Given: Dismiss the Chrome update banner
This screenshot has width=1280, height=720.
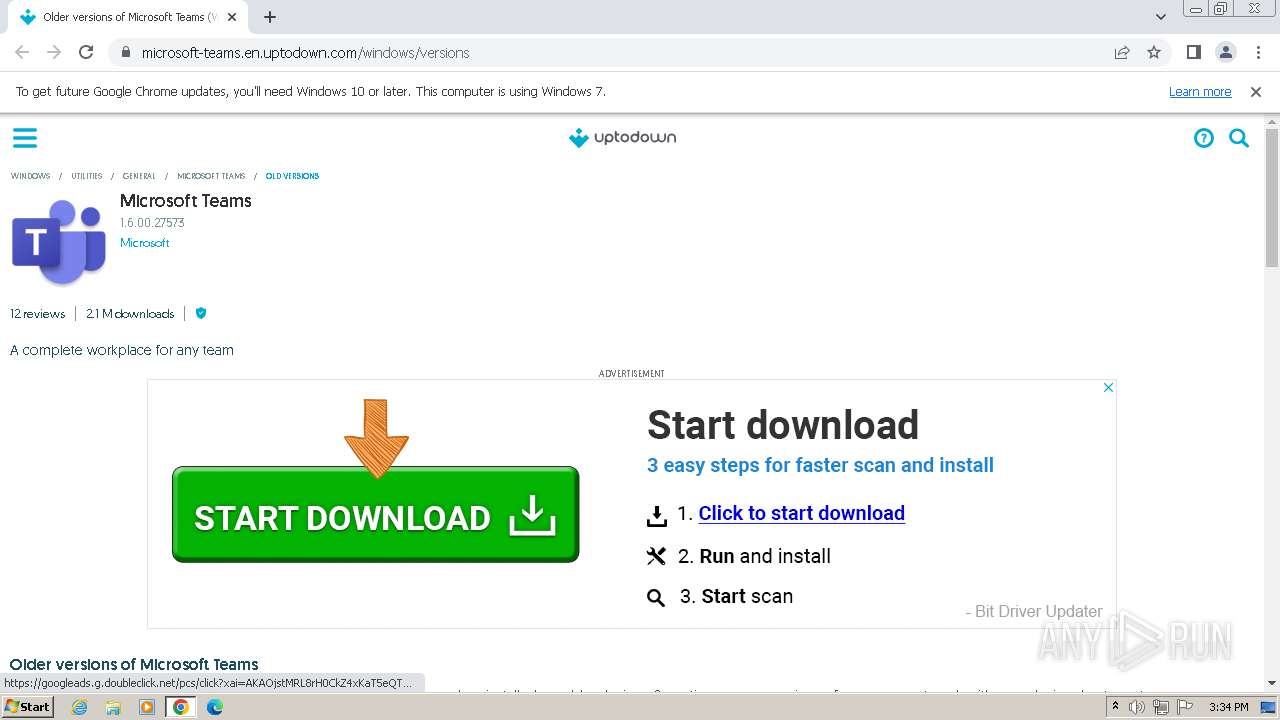Looking at the screenshot, I should 1256,91.
